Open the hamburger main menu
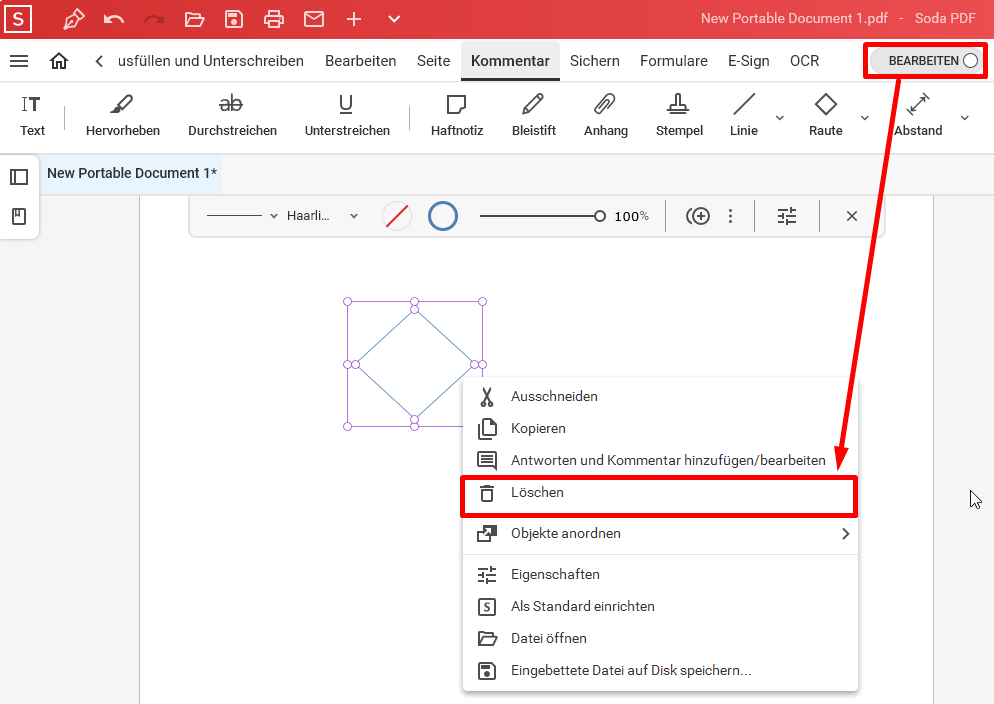This screenshot has width=994, height=704. 19,61
